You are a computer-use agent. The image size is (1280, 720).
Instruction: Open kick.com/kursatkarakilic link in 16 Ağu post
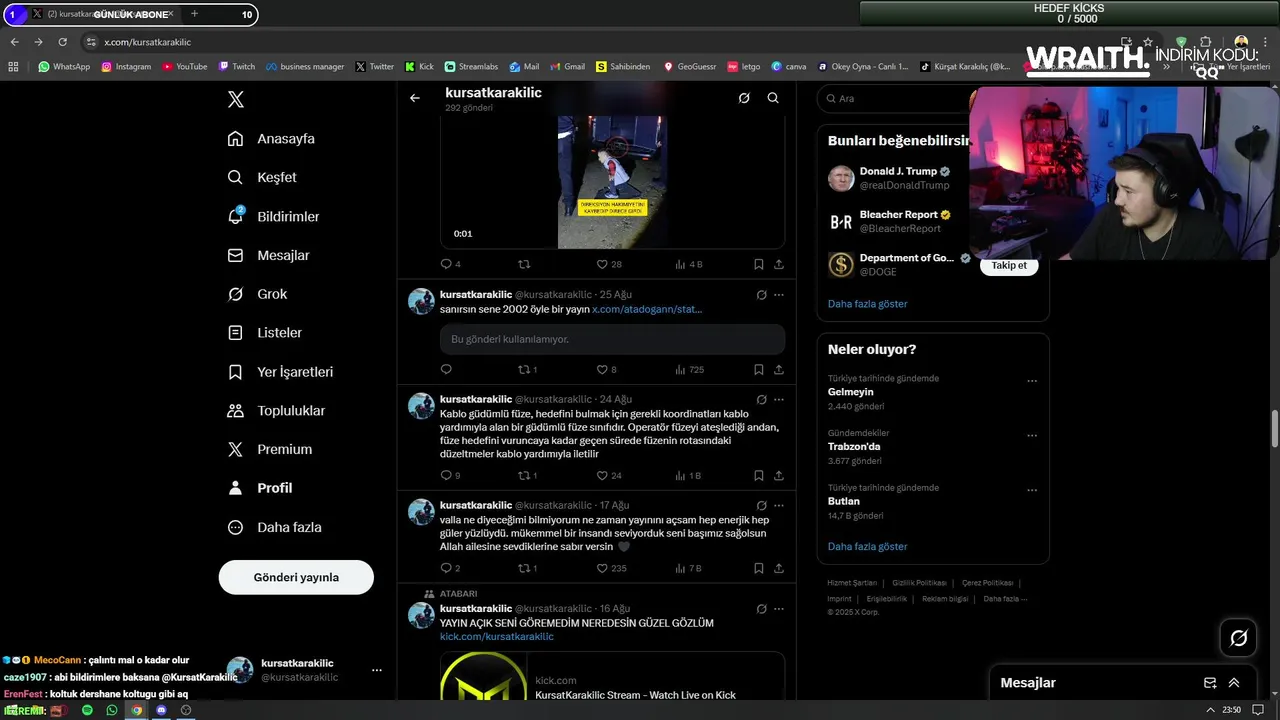(x=496, y=636)
